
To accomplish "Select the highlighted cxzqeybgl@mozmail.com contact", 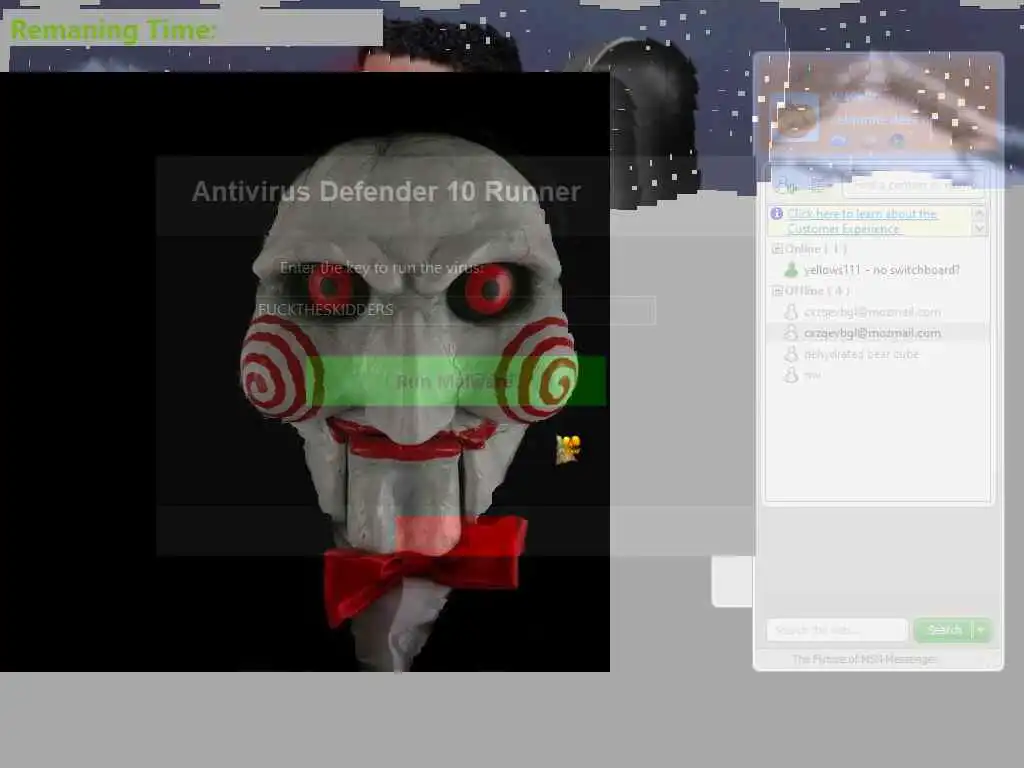I will click(x=878, y=333).
